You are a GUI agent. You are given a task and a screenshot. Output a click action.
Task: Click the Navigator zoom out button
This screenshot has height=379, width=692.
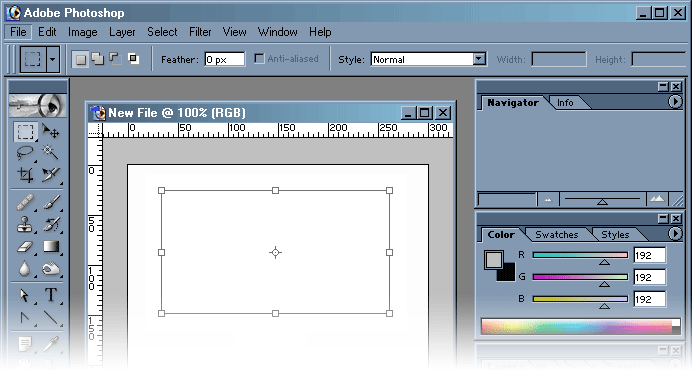click(548, 199)
